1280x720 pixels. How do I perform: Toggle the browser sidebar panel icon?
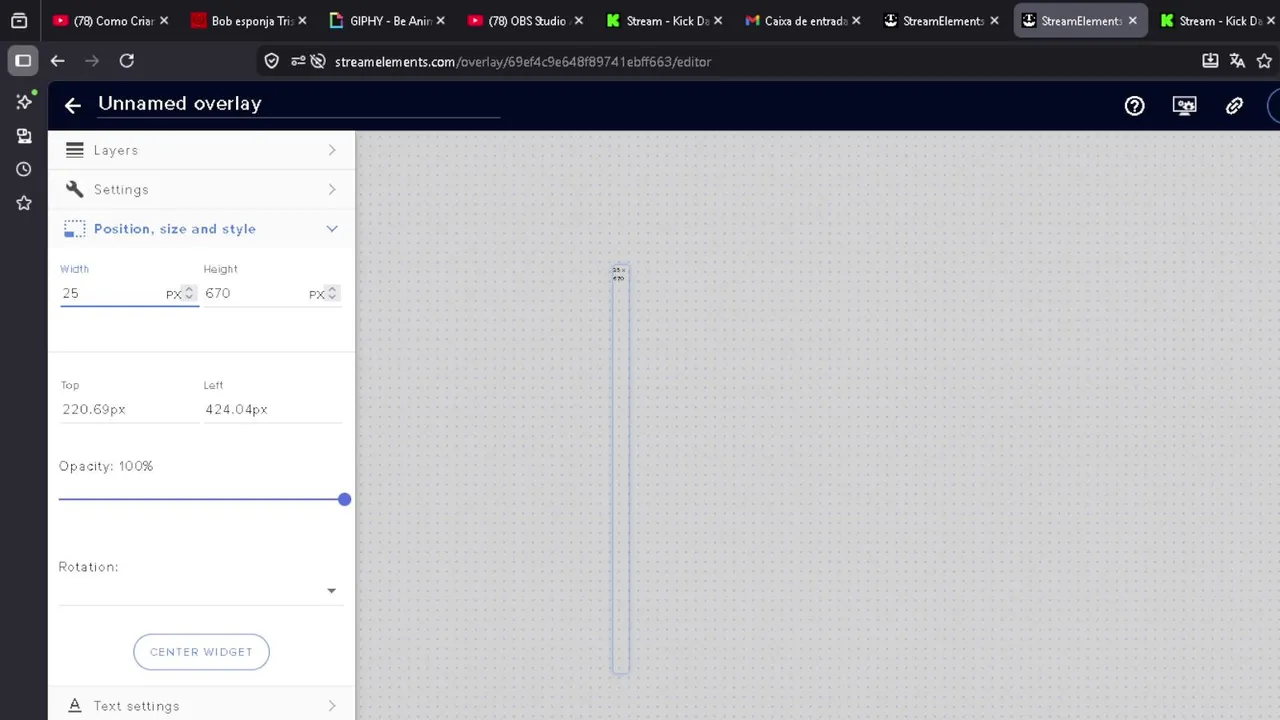pos(23,61)
